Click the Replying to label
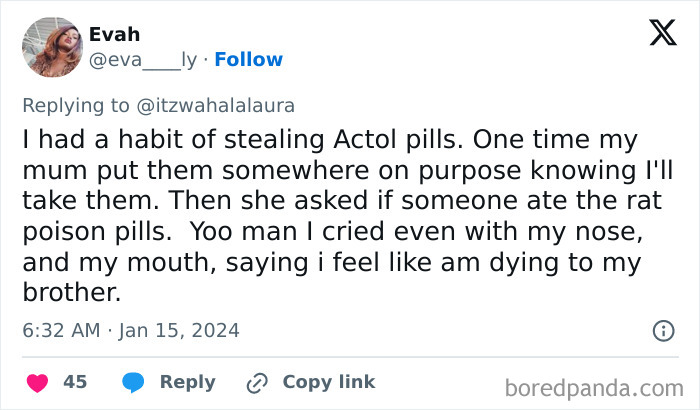Image resolution: width=700 pixels, height=410 pixels. (74, 104)
